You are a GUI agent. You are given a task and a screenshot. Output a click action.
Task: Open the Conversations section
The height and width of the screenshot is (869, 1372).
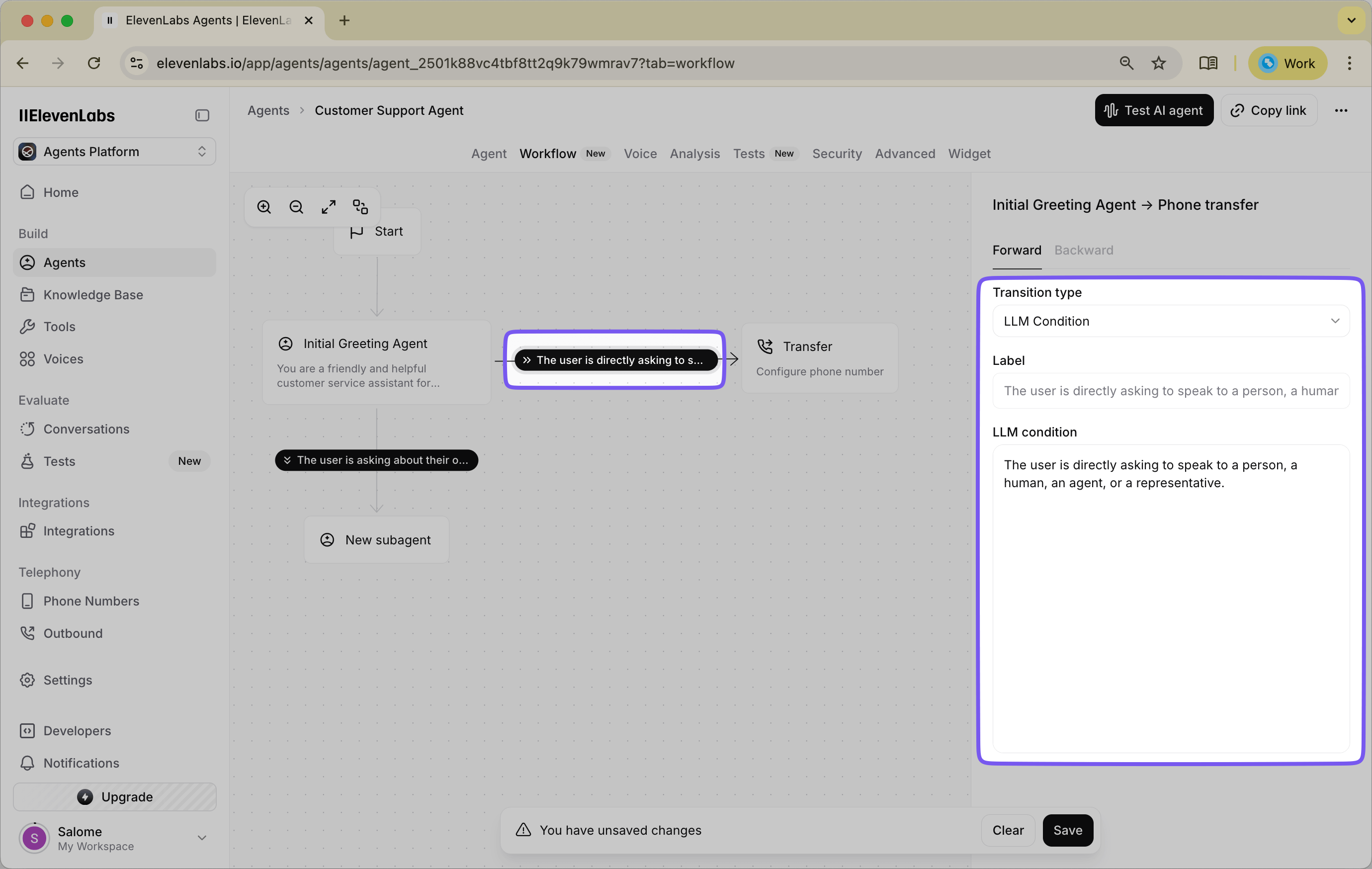86,429
